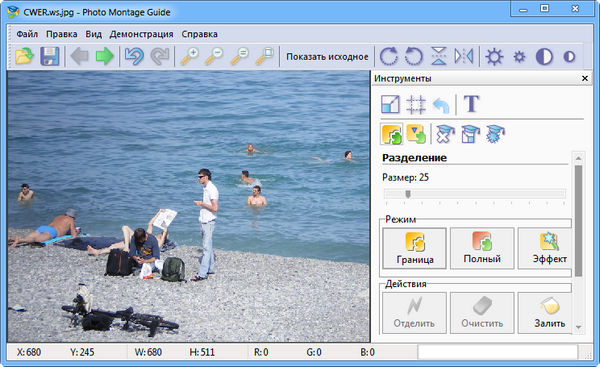Click the gray redo arrow icon

coord(160,56)
